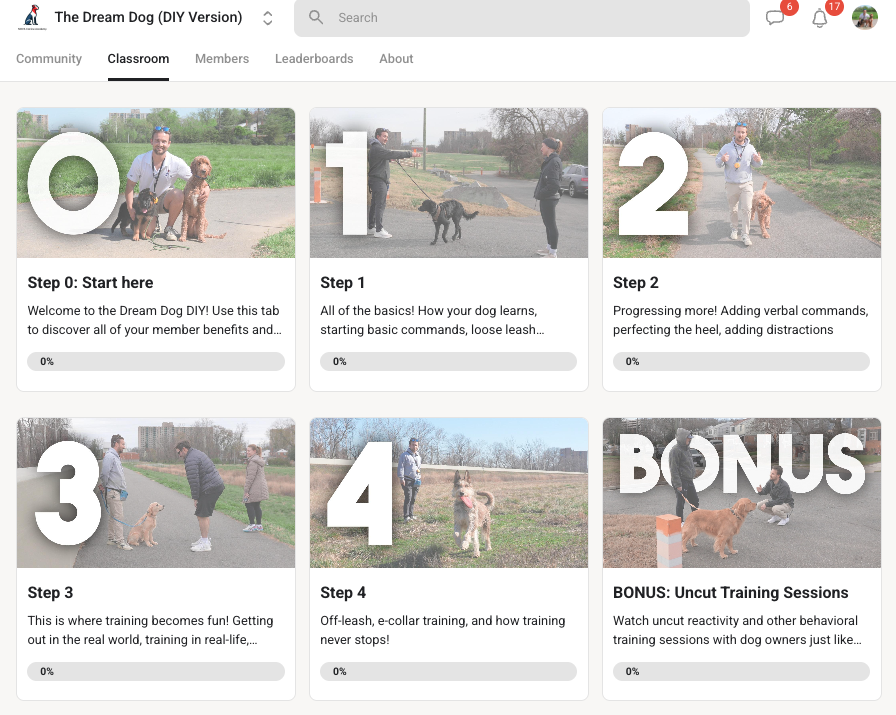Click the Step 0 progress bar
Image resolution: width=896 pixels, height=715 pixels.
pos(156,361)
